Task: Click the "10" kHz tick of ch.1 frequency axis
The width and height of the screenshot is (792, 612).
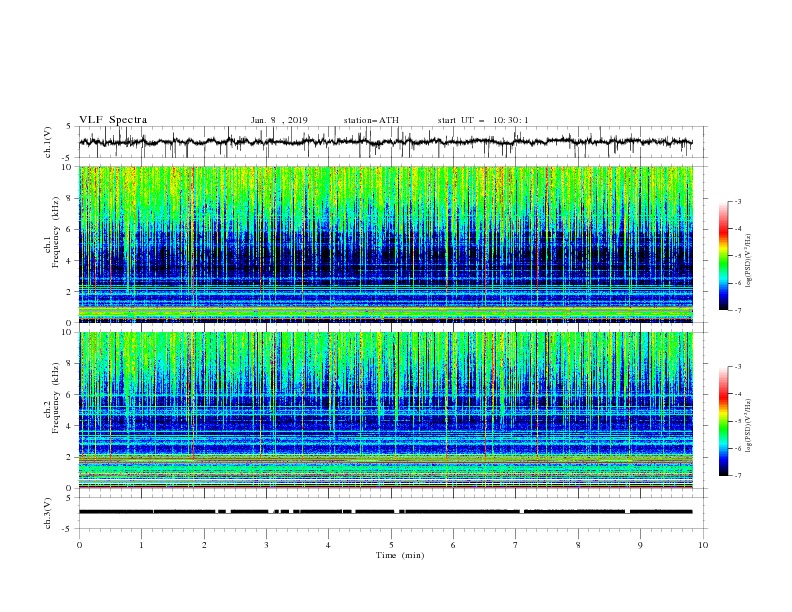Action: coord(69,167)
